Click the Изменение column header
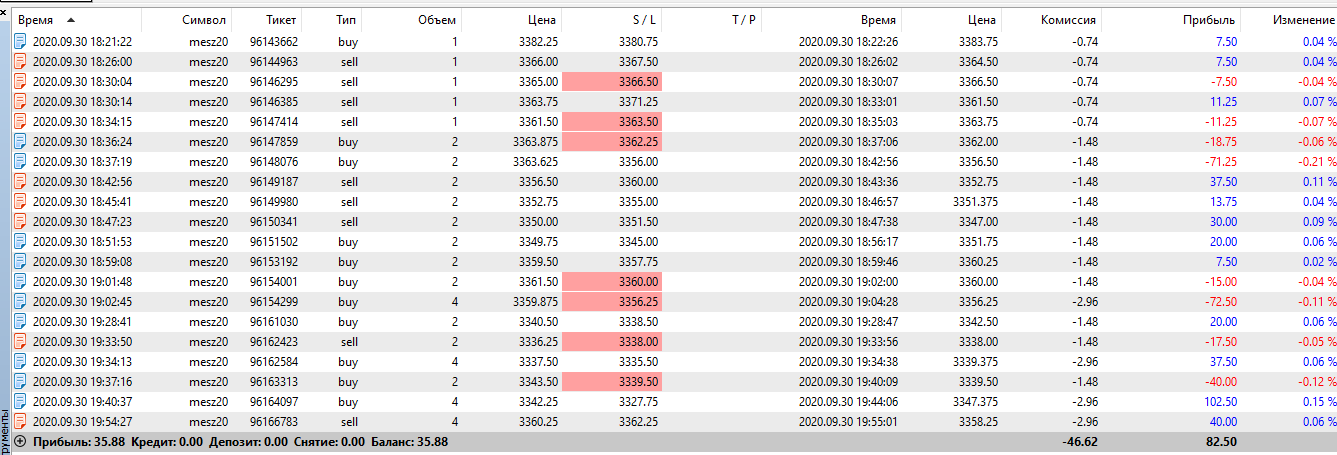The image size is (1337, 455). (1301, 19)
